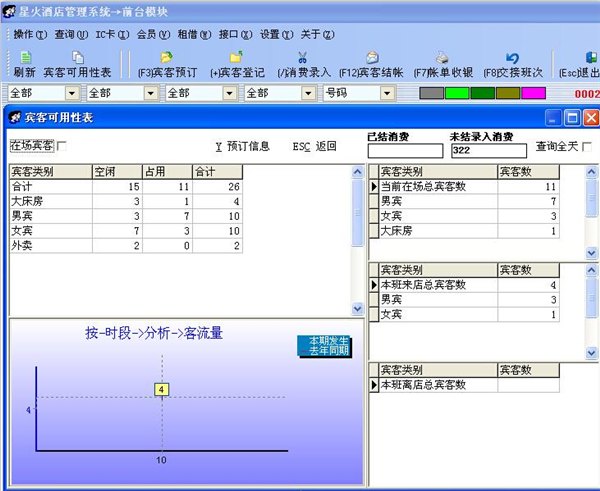Click the (/)消费录入 scissors icon
The width and height of the screenshot is (600, 491).
(x=303, y=58)
